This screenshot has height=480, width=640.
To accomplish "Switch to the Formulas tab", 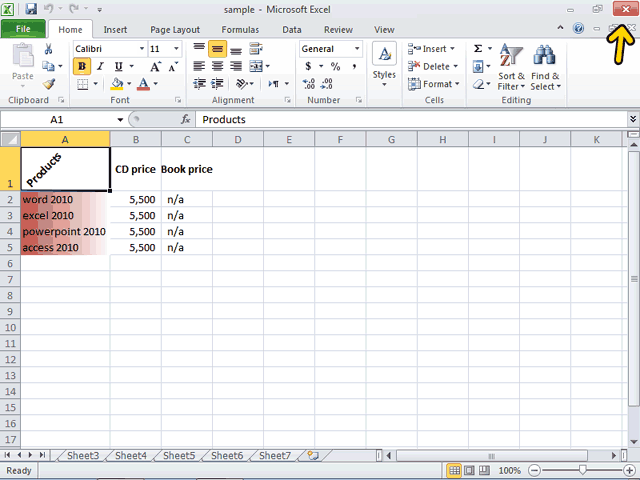I will pos(240,29).
